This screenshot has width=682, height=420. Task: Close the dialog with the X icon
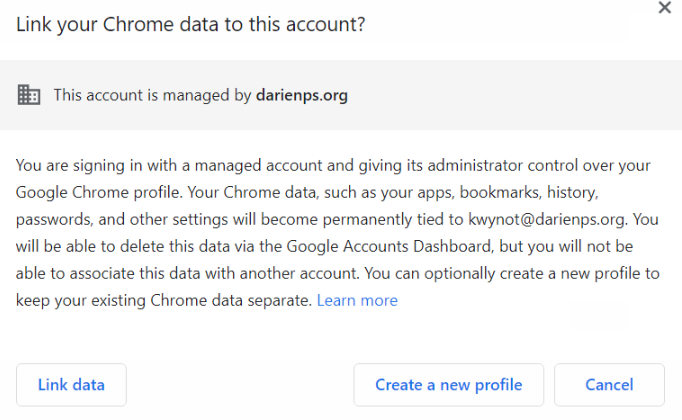[x=665, y=7]
